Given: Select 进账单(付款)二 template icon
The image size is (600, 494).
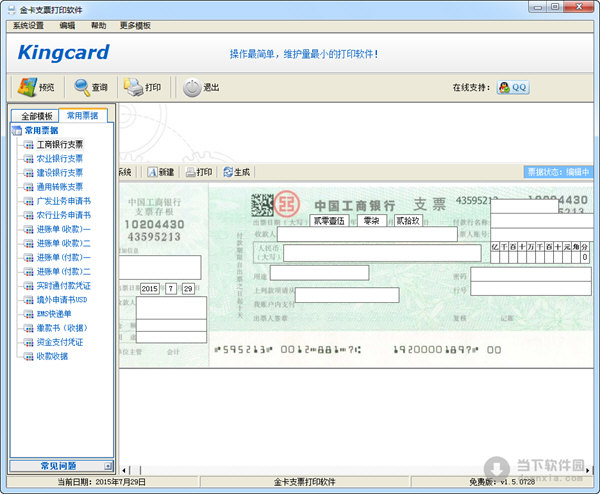Looking at the screenshot, I should click(x=28, y=272).
